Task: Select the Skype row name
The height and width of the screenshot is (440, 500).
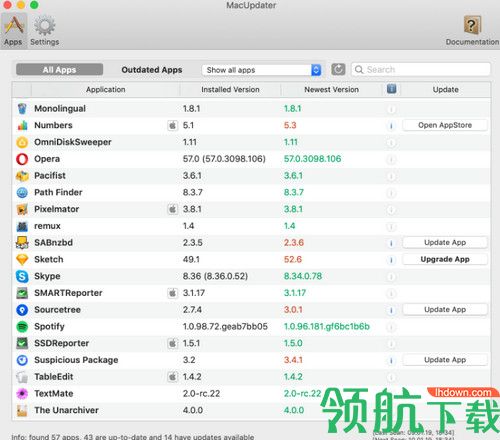Action: (x=47, y=276)
